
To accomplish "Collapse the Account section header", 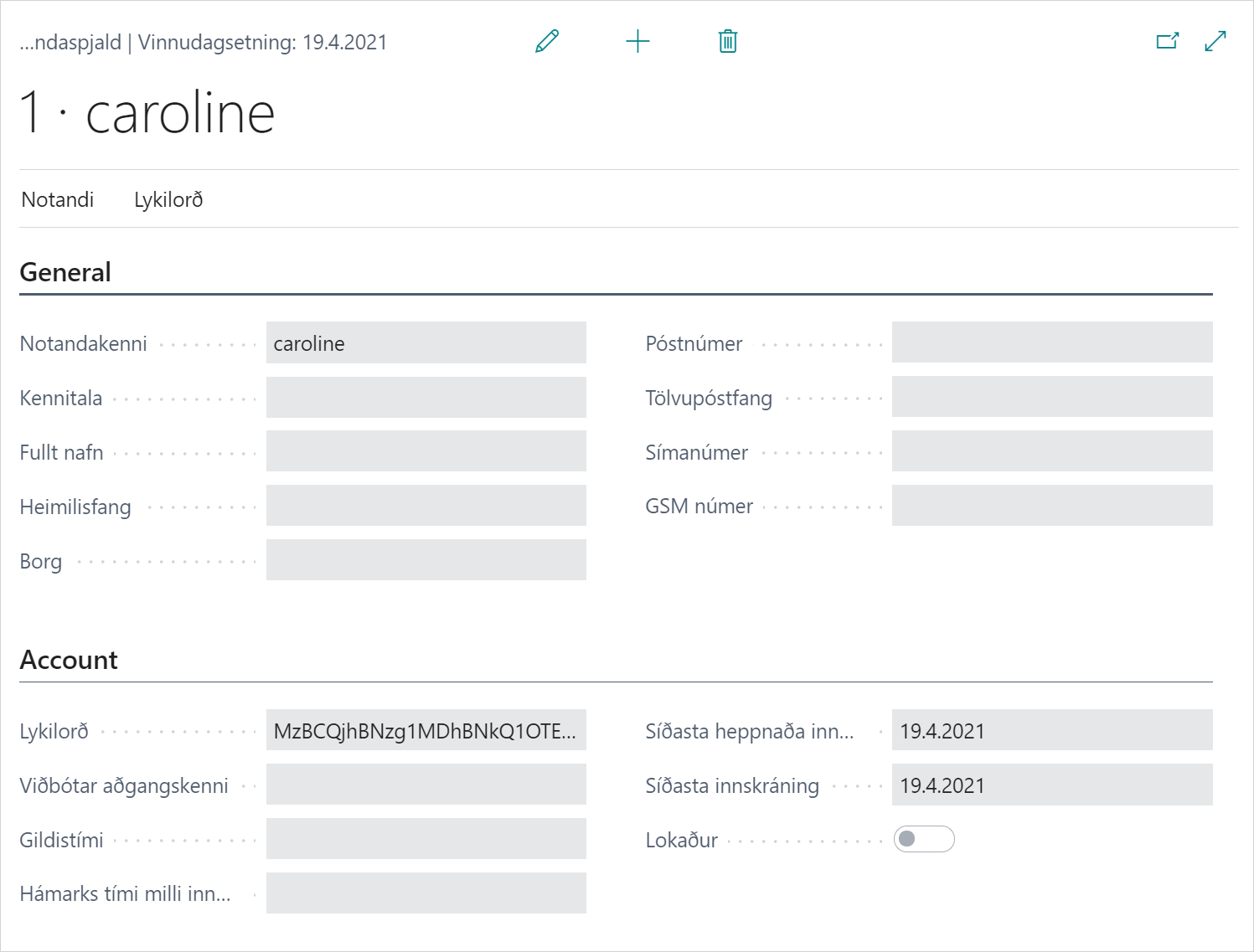I will [x=69, y=660].
